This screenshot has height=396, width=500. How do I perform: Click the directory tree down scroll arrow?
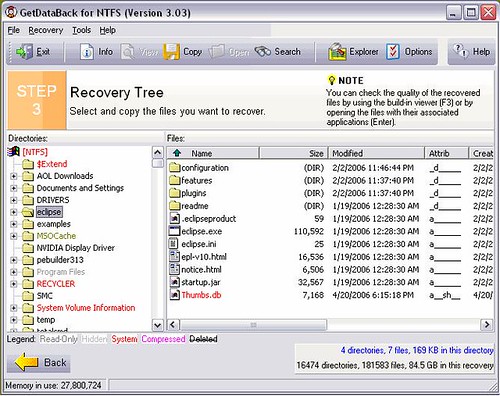[x=157, y=324]
